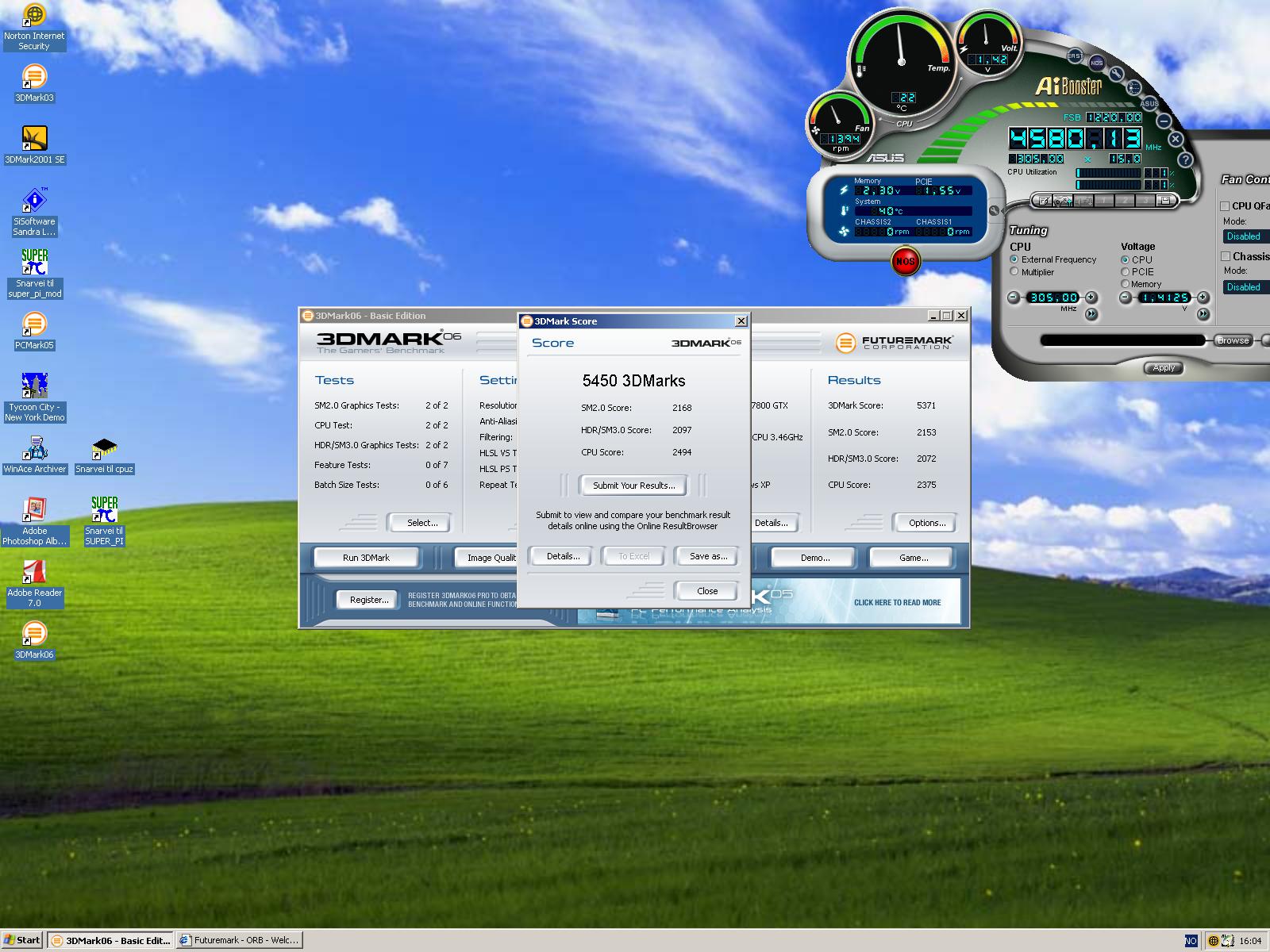Click the system clock showing 16:04
This screenshot has width=1270, height=952.
click(x=1250, y=941)
